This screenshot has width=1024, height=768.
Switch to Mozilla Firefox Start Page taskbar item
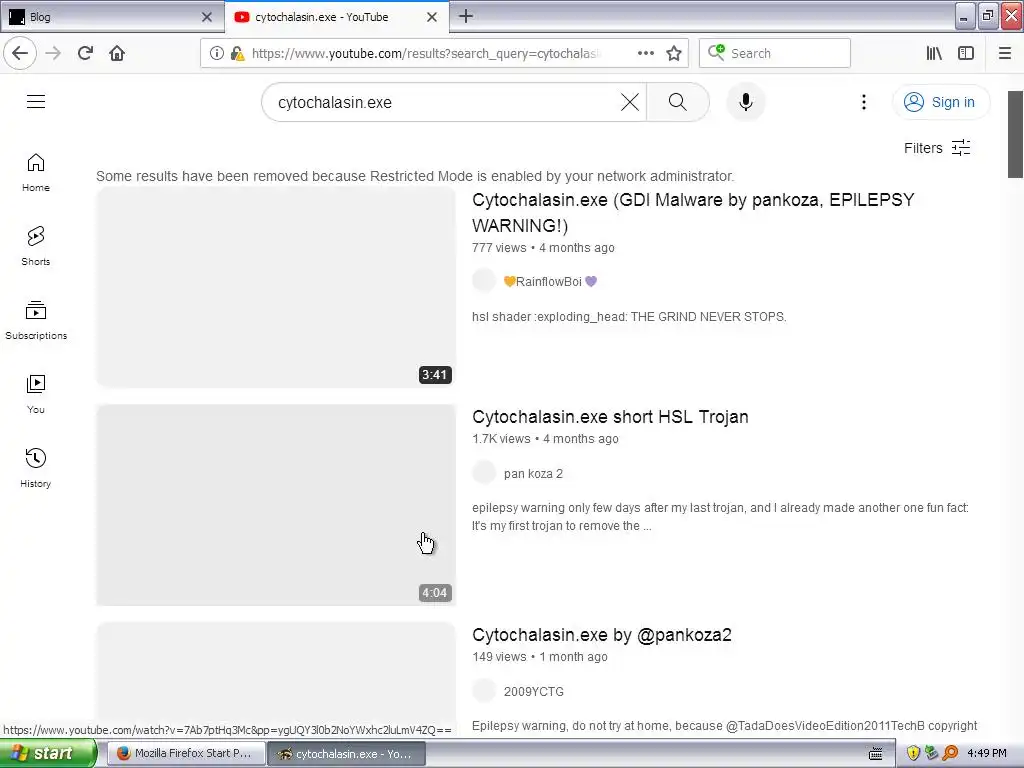(x=186, y=753)
